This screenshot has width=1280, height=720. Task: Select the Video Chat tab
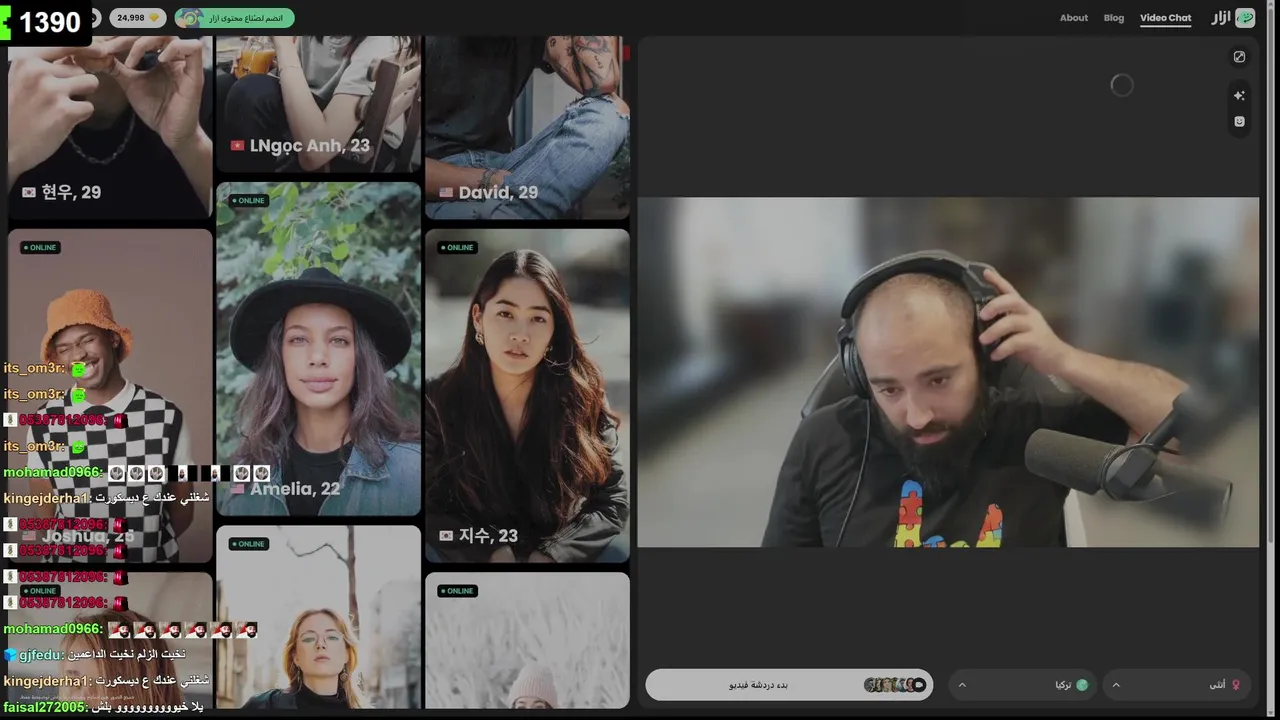pyautogui.click(x=1165, y=18)
